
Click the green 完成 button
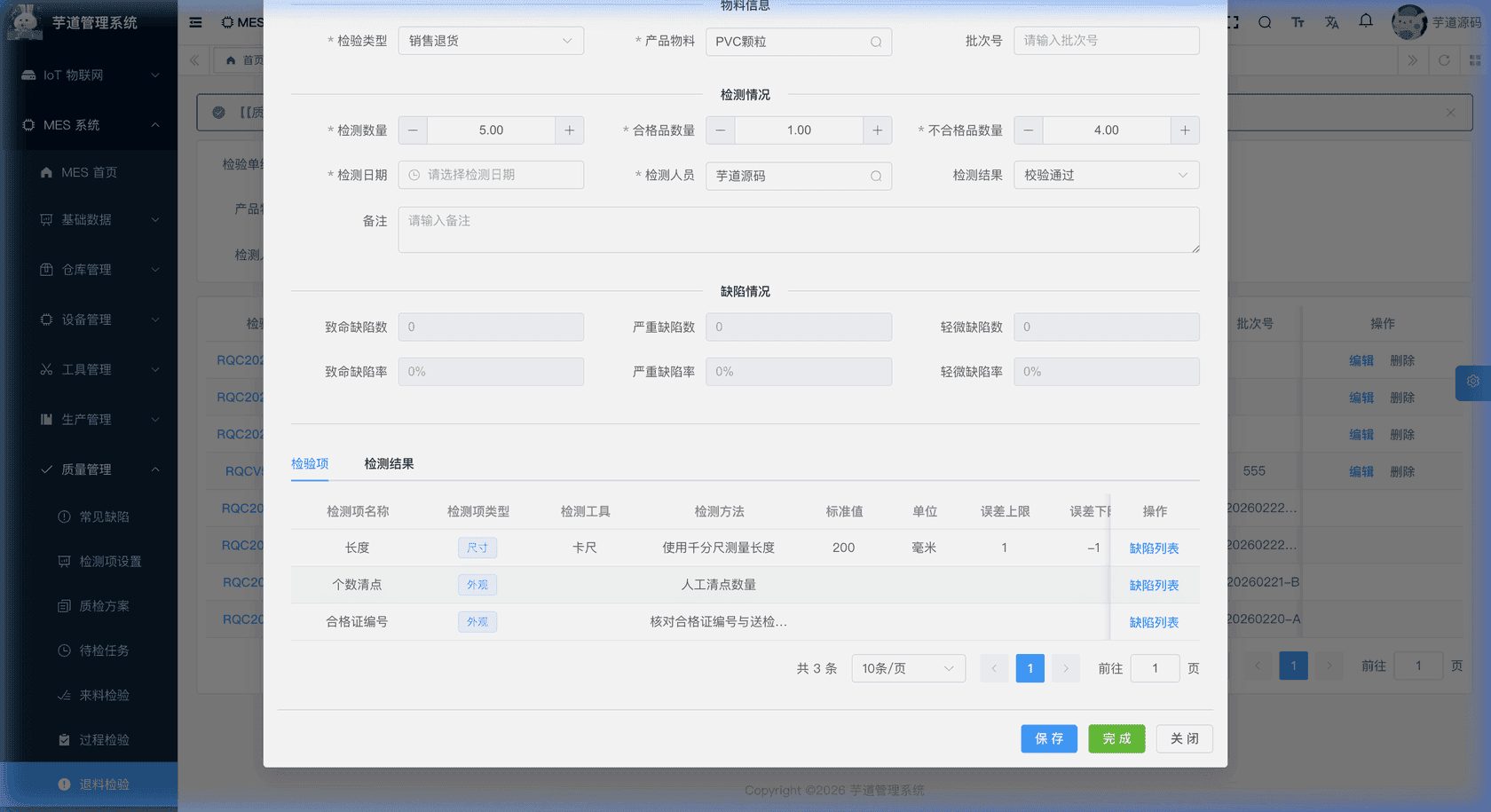pyautogui.click(x=1116, y=738)
